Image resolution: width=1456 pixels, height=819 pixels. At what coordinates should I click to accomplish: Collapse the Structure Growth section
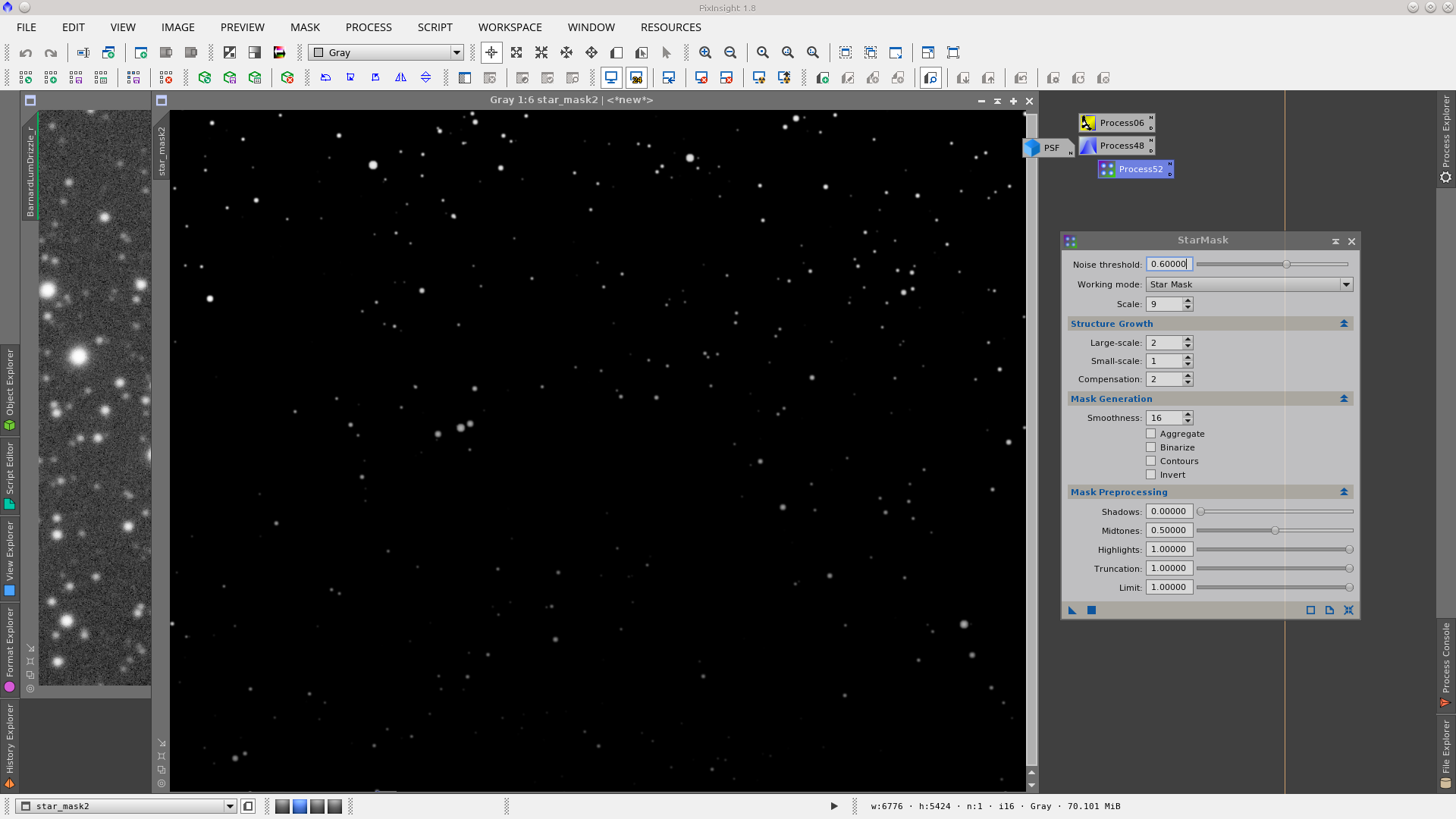coord(1344,324)
